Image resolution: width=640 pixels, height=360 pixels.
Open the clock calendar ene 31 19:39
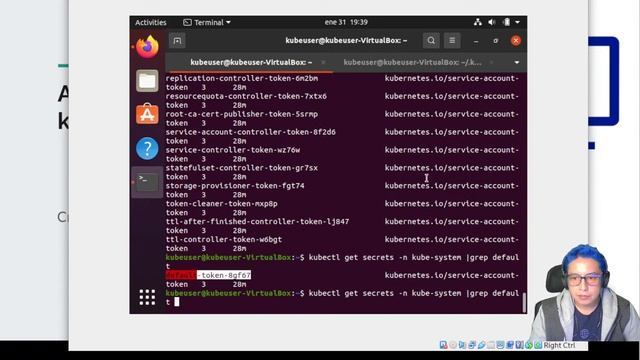click(346, 22)
